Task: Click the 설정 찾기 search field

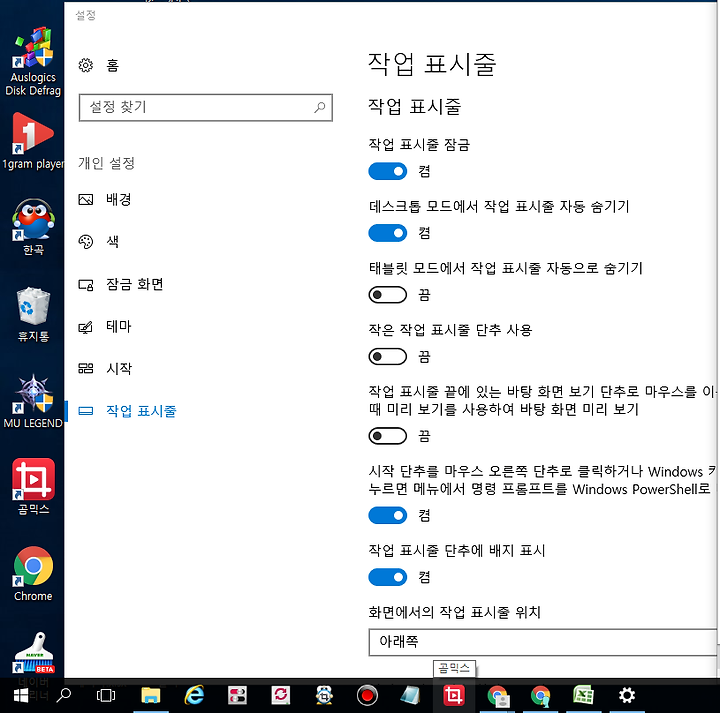Action: 206,107
